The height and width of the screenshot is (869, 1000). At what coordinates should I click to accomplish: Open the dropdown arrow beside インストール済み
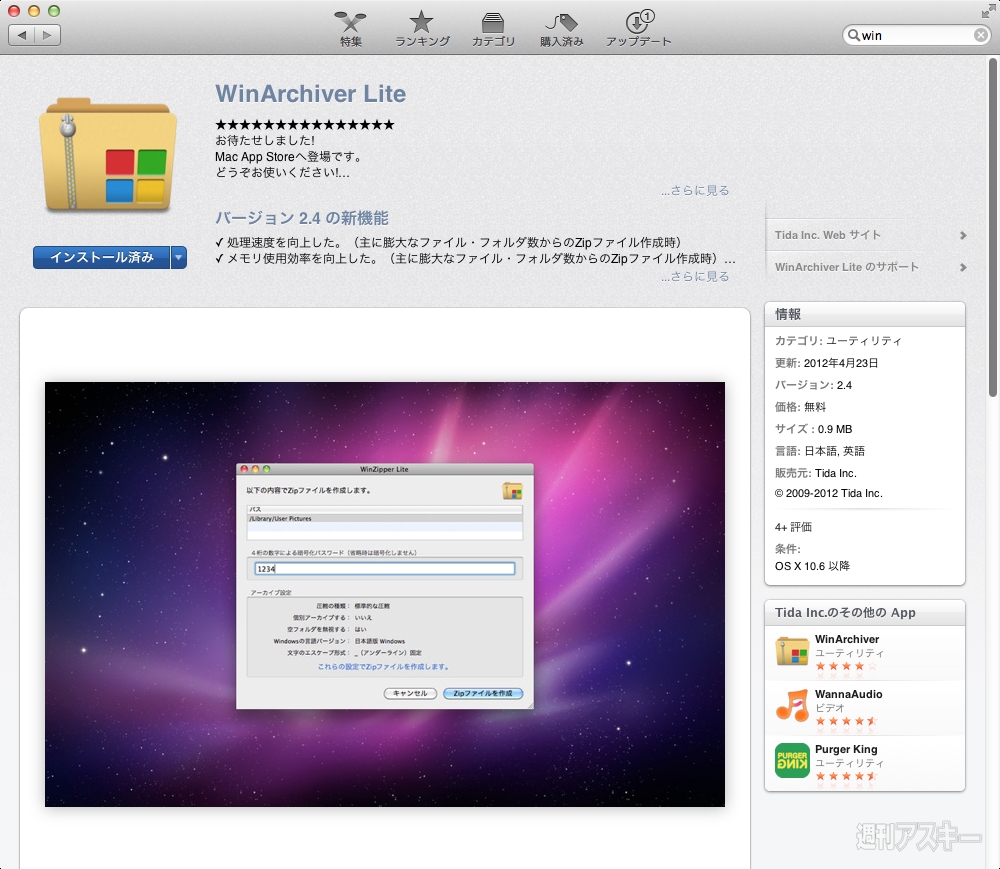[179, 257]
